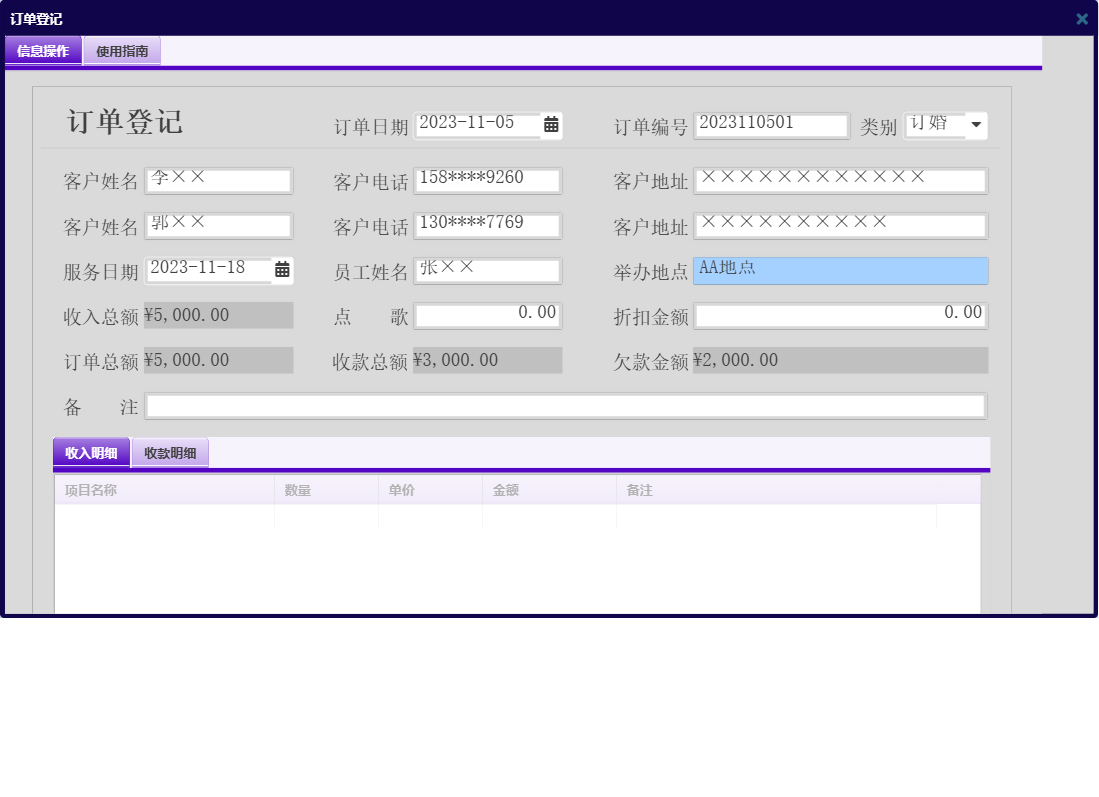
Task: Open the 服务日期 calendar picker icon
Action: (280, 270)
